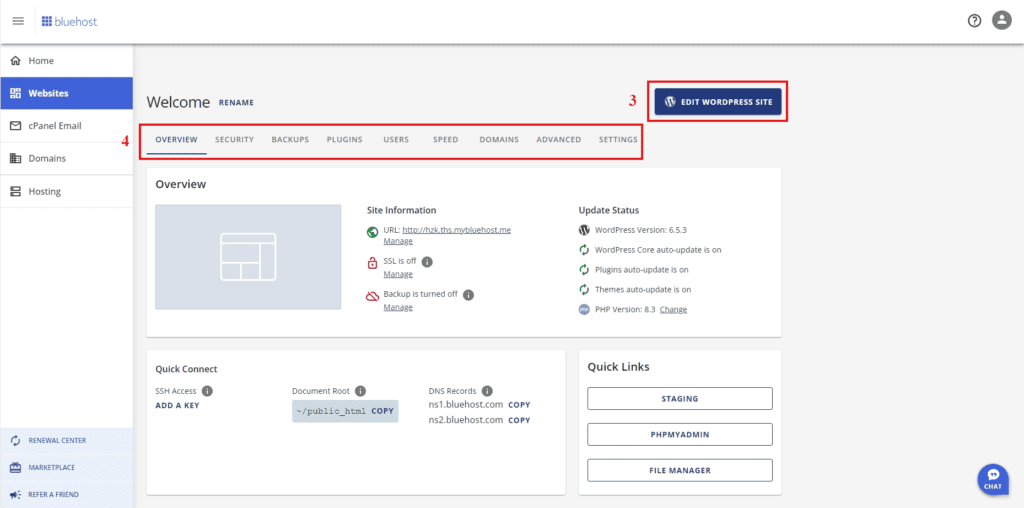Click the ns1.bluehost.com text
The width and height of the screenshot is (1024, 508).
[x=466, y=405]
